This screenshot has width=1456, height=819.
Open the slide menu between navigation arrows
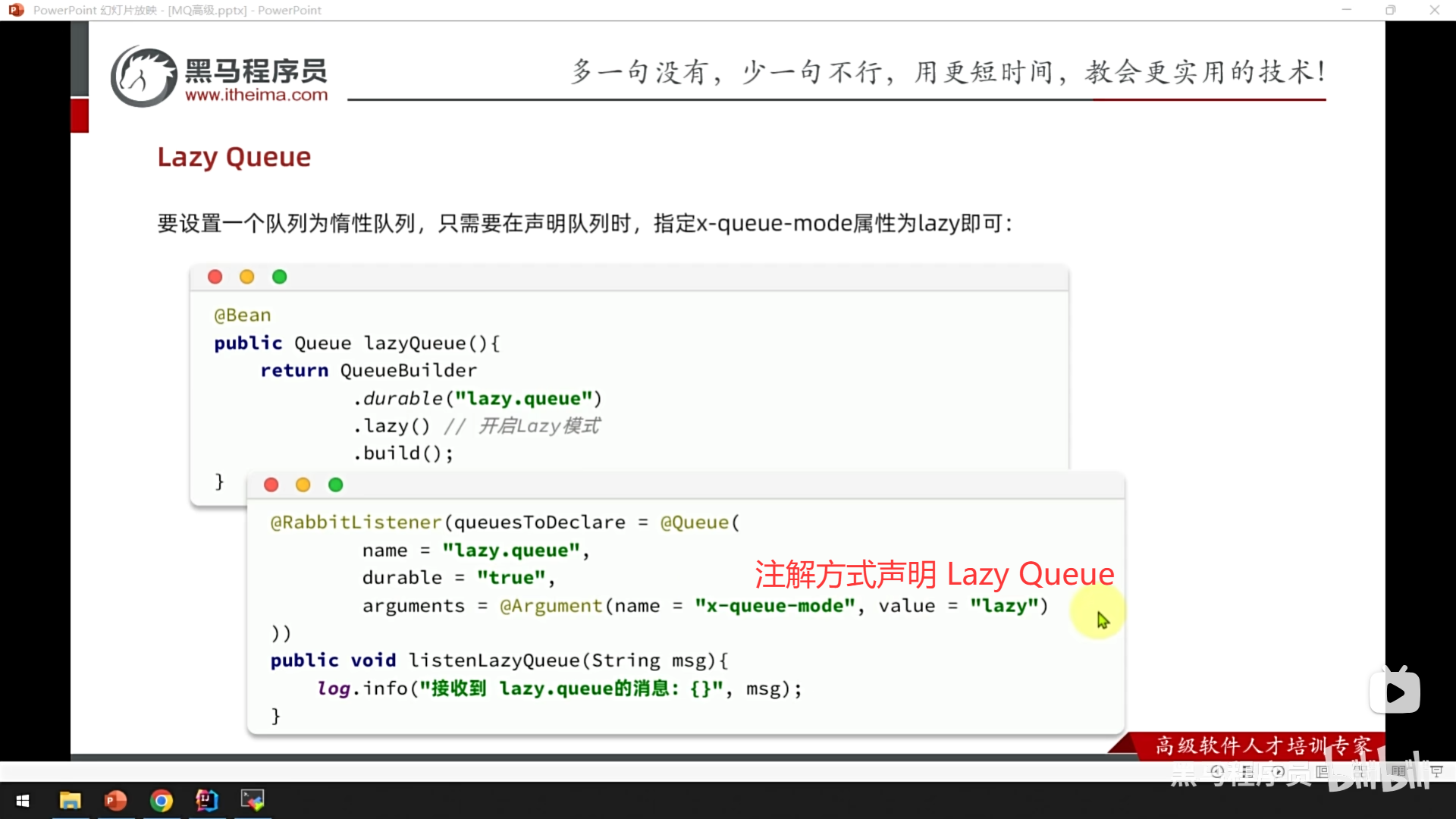[x=1247, y=771]
